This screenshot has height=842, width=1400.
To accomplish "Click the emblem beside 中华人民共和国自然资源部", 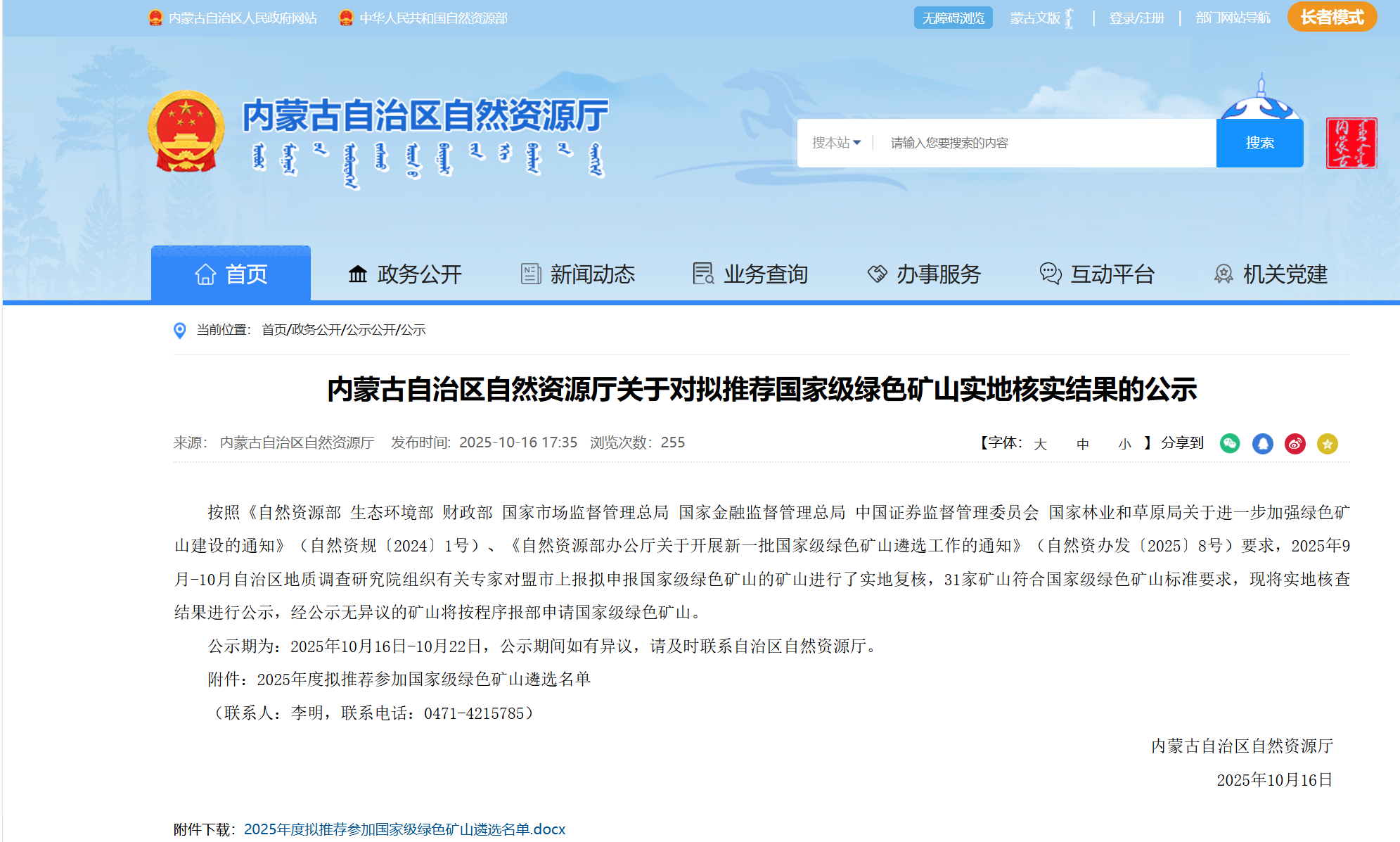I will tap(345, 18).
